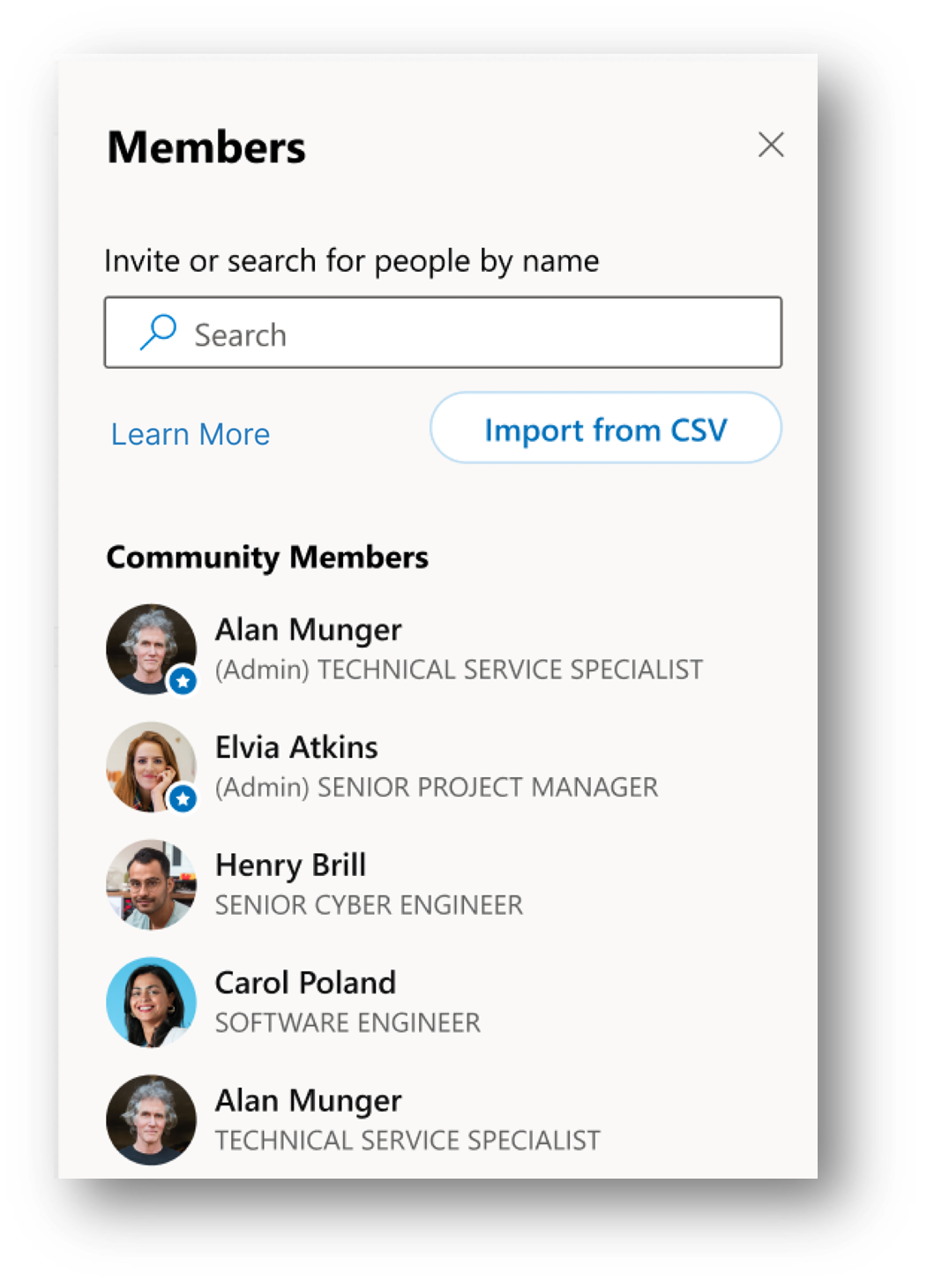Open Alan Munger's profile picture
927x1288 pixels.
pyautogui.click(x=151, y=648)
